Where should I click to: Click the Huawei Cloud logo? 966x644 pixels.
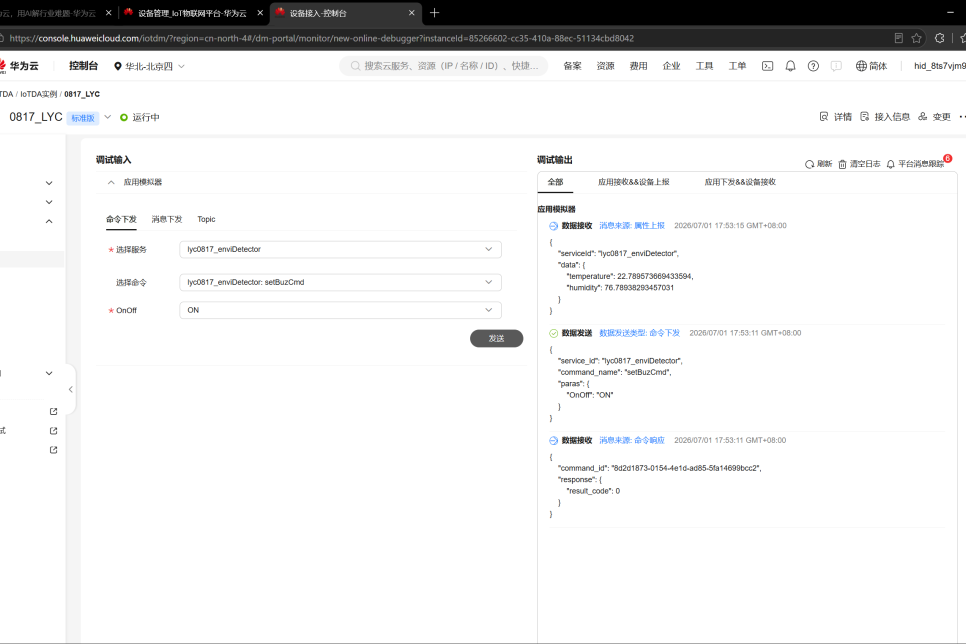[x=18, y=66]
